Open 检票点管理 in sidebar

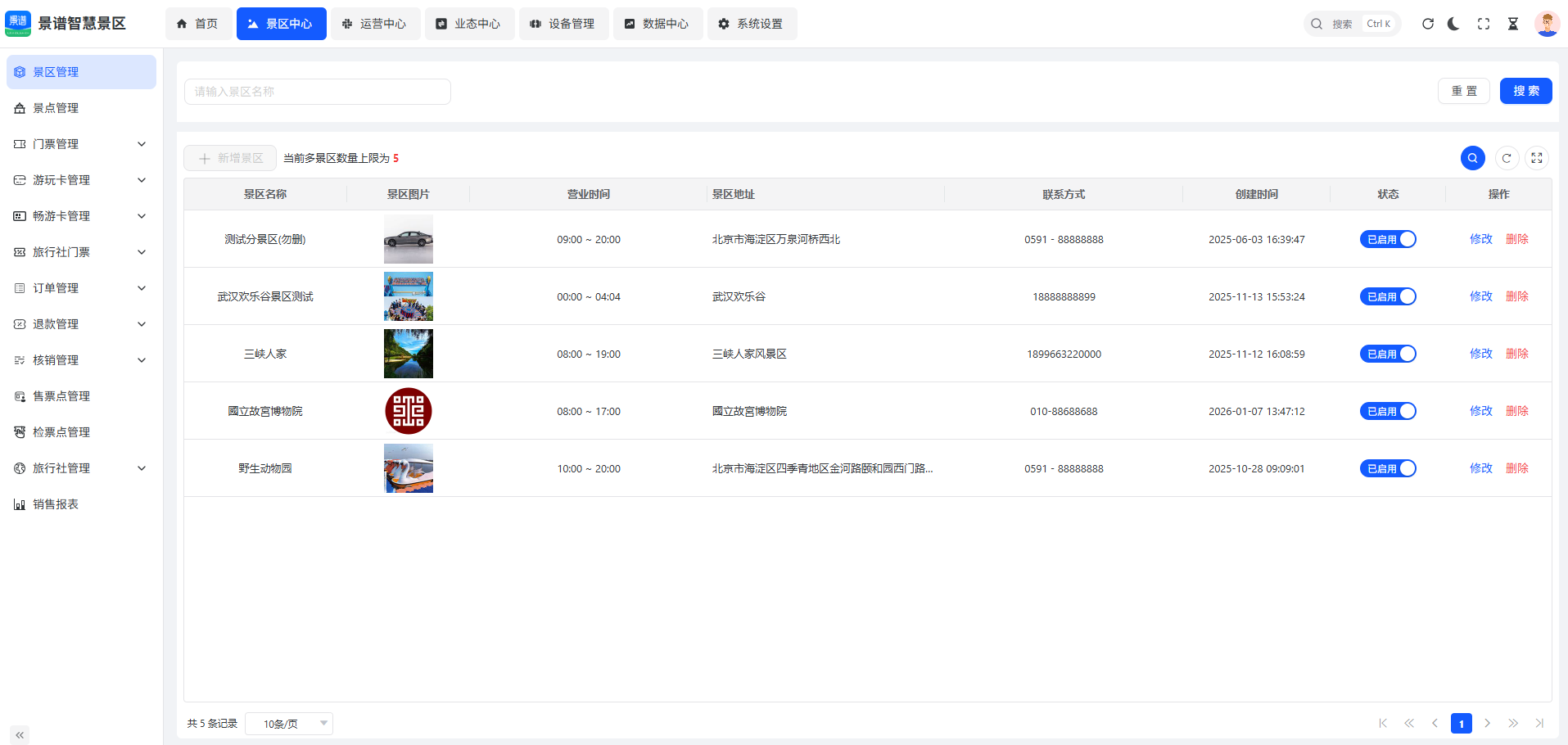tap(81, 432)
